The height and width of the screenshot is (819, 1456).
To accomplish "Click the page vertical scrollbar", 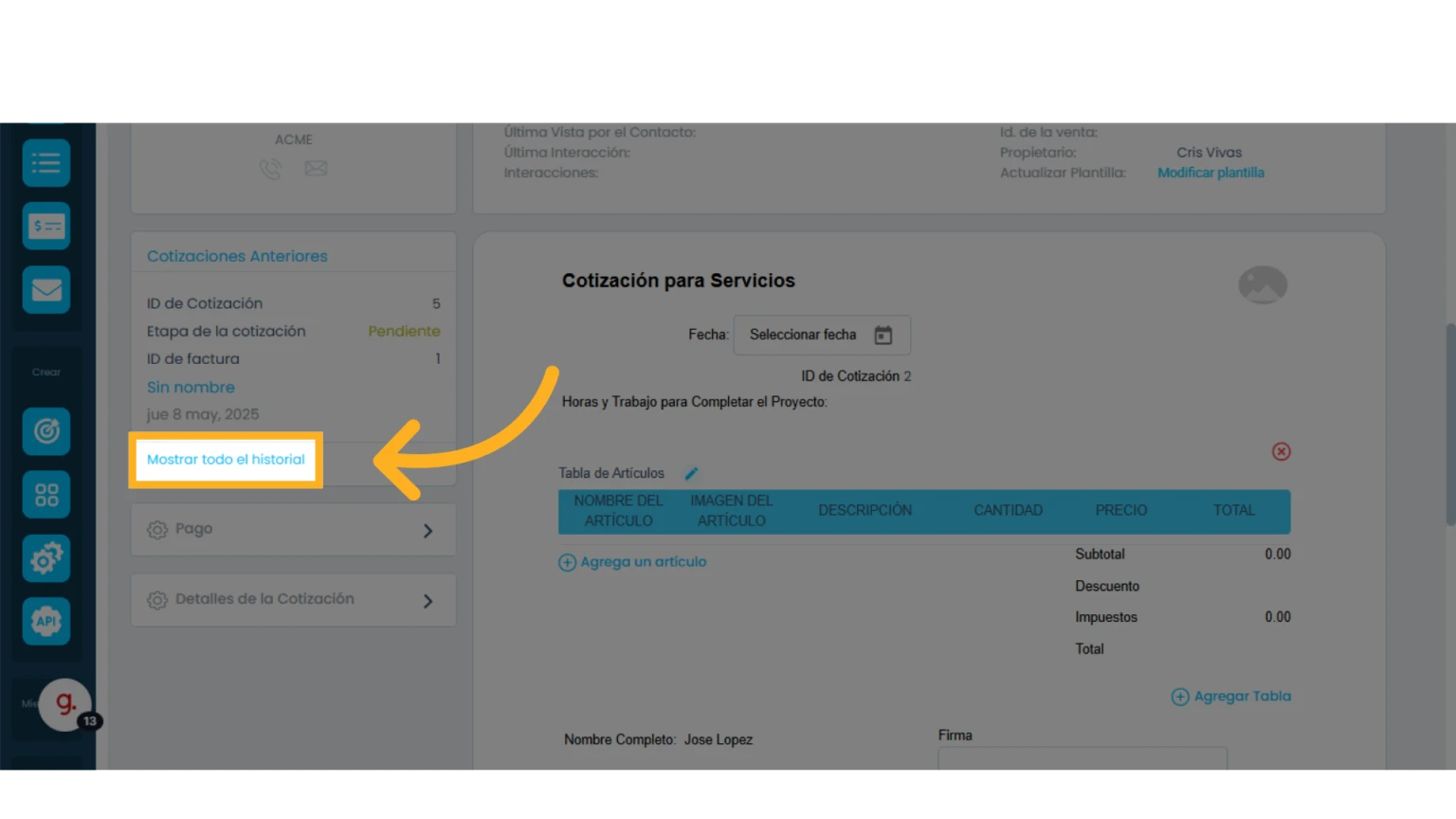I will (x=1450, y=425).
